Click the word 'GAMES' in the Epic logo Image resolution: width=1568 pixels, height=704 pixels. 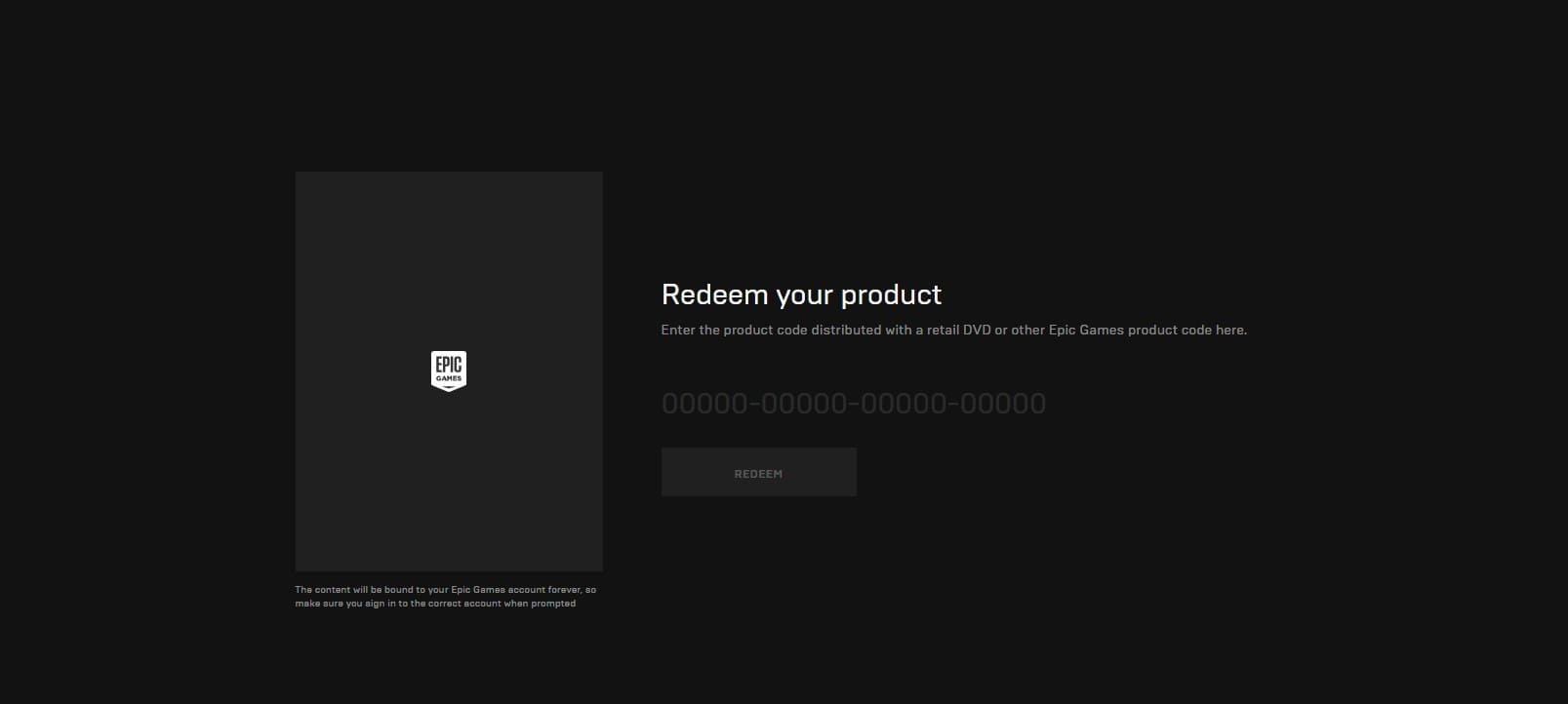pyautogui.click(x=448, y=378)
